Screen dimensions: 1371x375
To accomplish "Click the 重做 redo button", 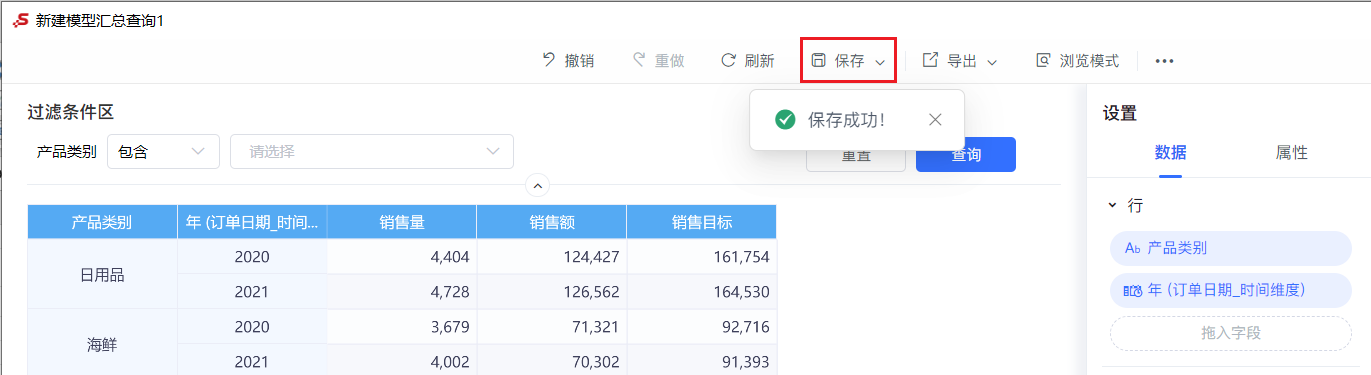I will pyautogui.click(x=658, y=61).
